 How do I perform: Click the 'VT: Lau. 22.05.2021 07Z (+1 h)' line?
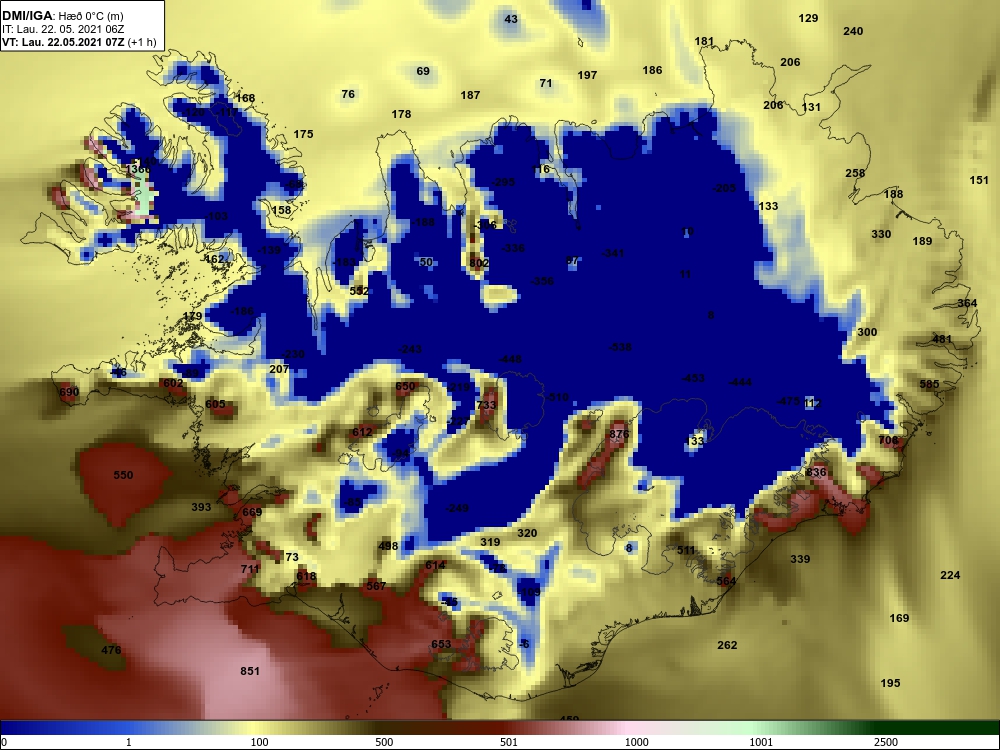coord(79,42)
